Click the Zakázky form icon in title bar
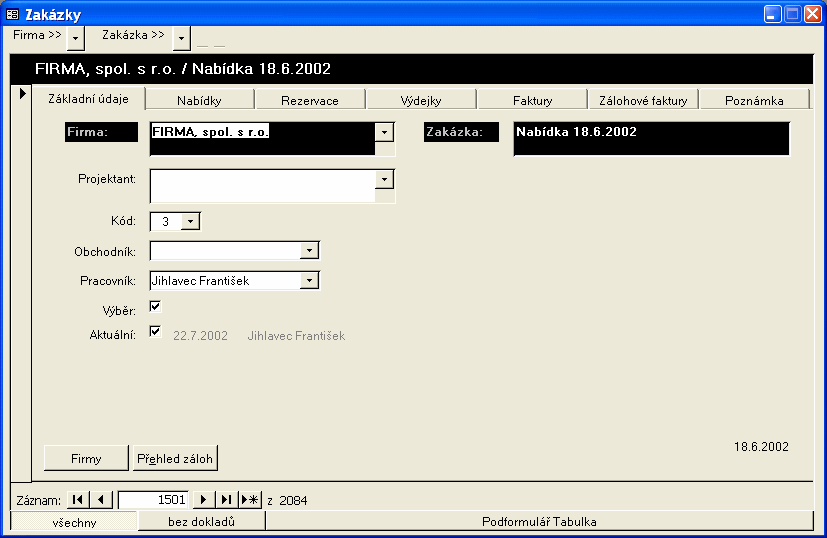 coord(13,14)
